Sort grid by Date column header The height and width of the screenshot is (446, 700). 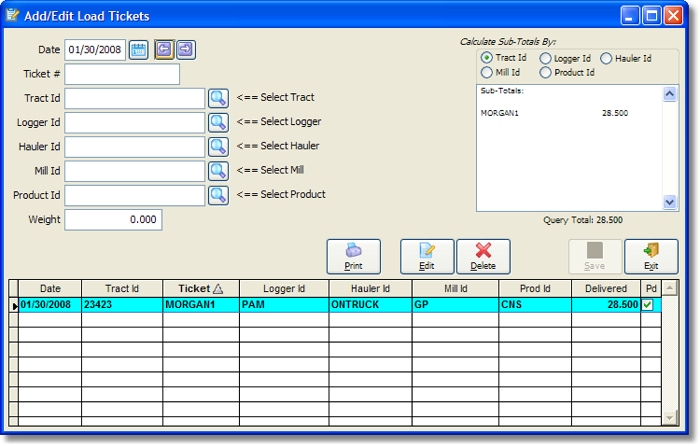coord(50,288)
